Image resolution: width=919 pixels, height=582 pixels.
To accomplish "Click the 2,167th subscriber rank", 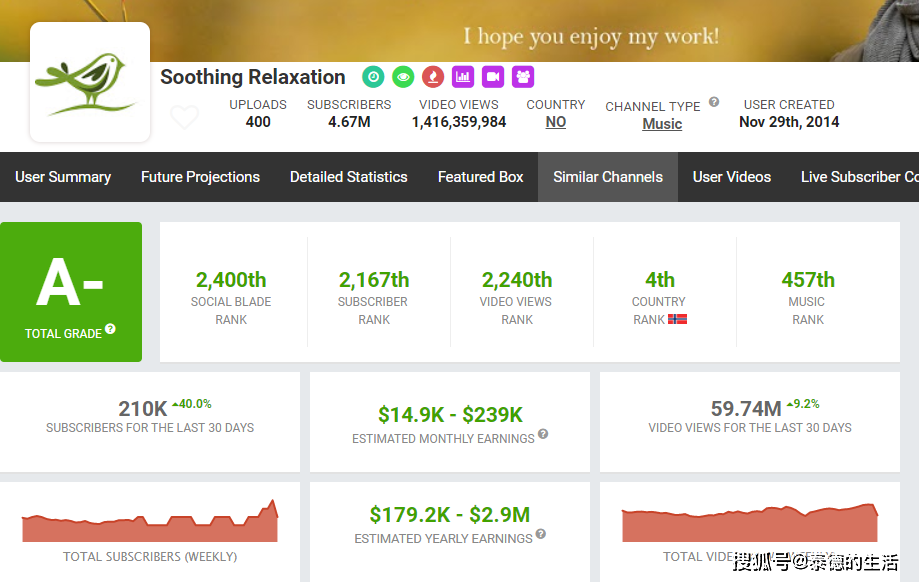I will pos(374,280).
